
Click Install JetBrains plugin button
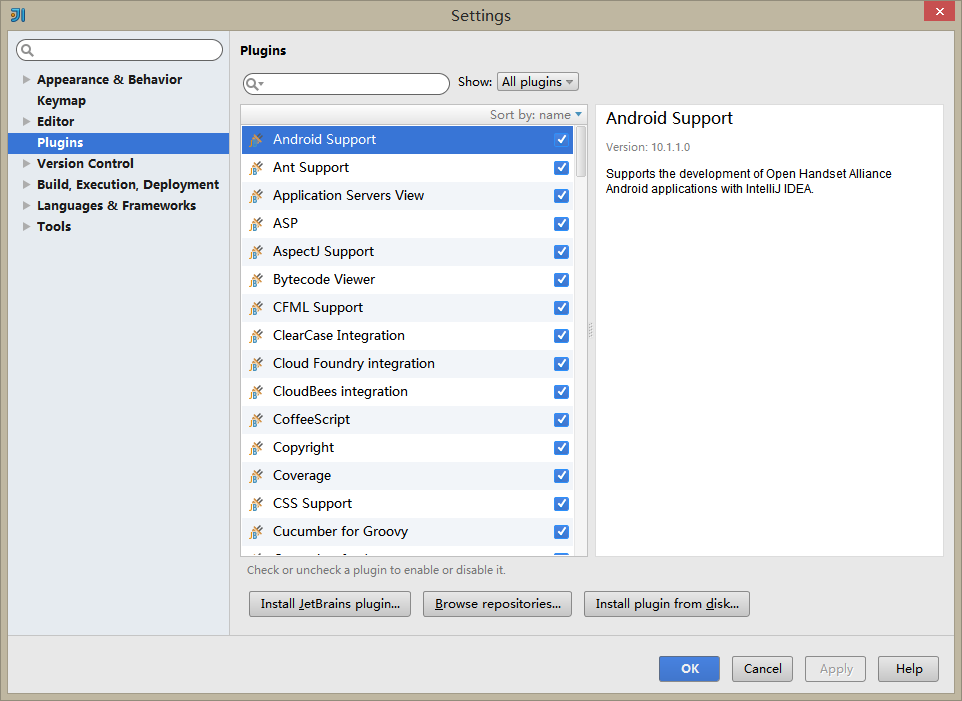tap(330, 604)
